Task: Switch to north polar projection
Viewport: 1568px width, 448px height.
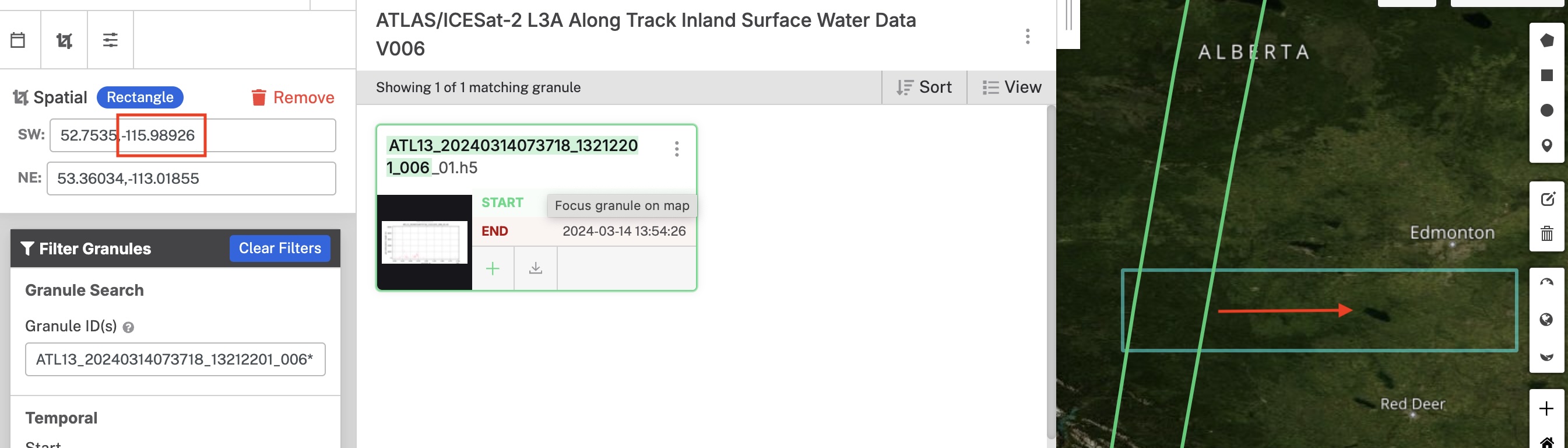Action: click(x=1546, y=283)
